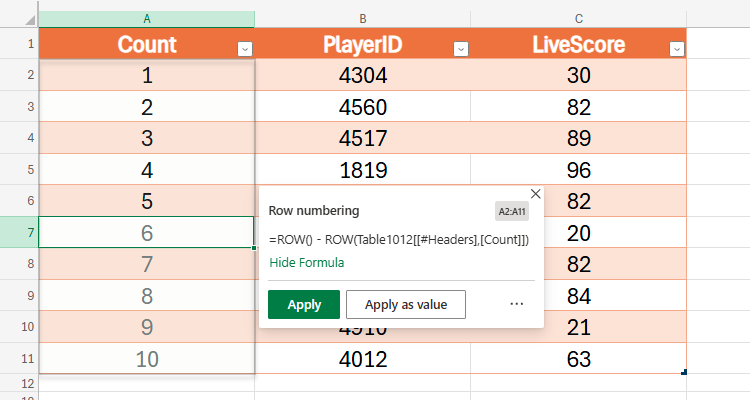Open the Count column filter dropdown
The height and width of the screenshot is (400, 750).
coord(245,48)
